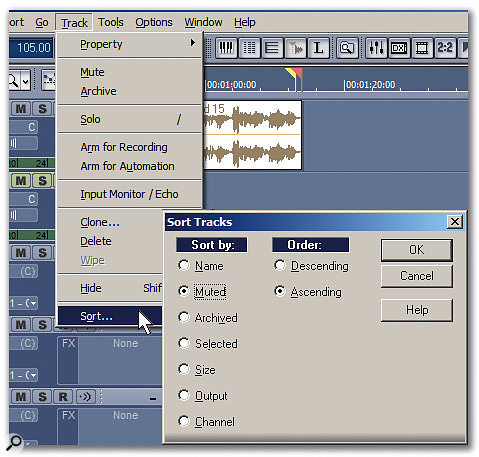The height and width of the screenshot is (457, 479).
Task: Choose Arm for Recording menu item
Action: (x=129, y=147)
